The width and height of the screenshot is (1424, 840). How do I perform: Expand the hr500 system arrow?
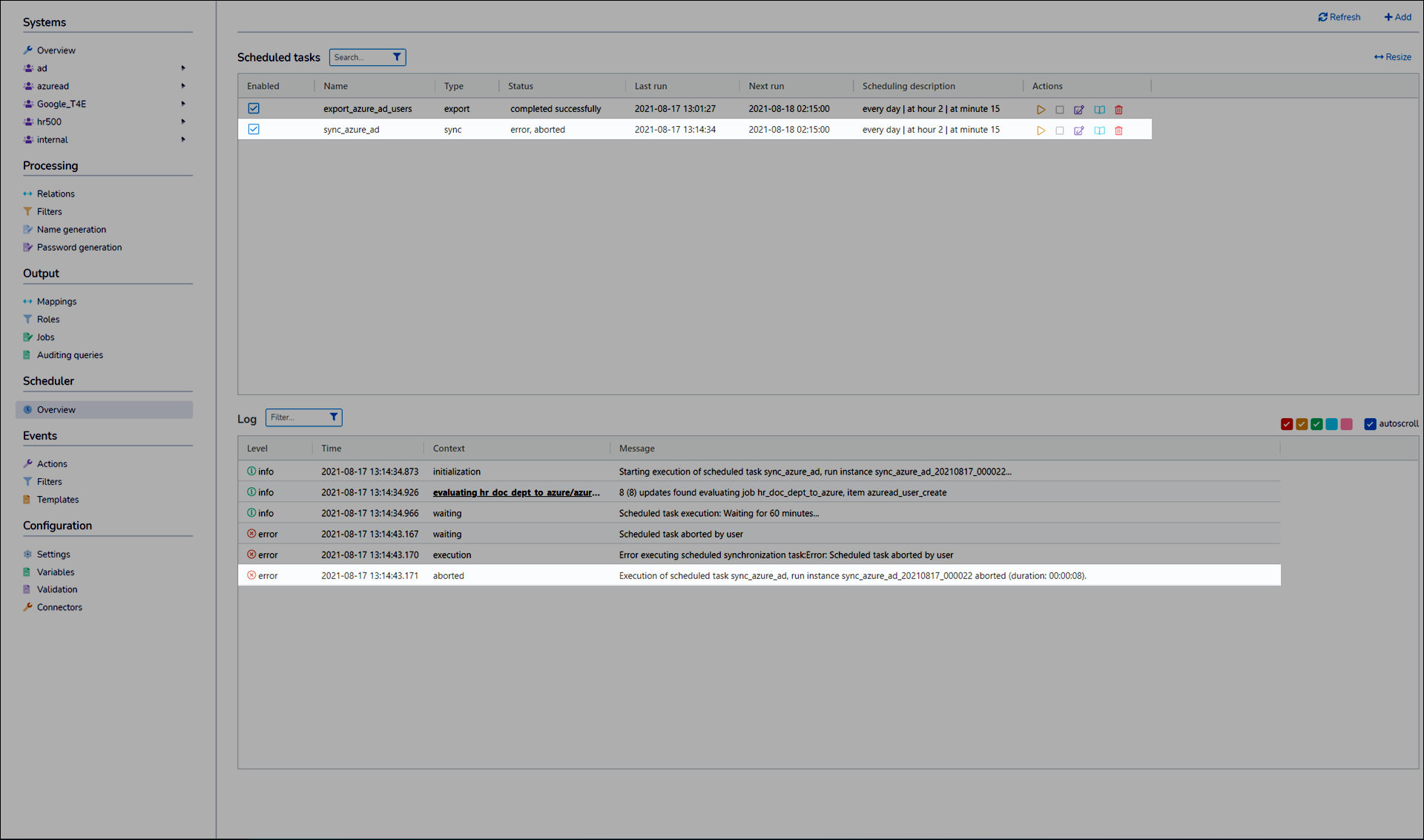coord(183,122)
